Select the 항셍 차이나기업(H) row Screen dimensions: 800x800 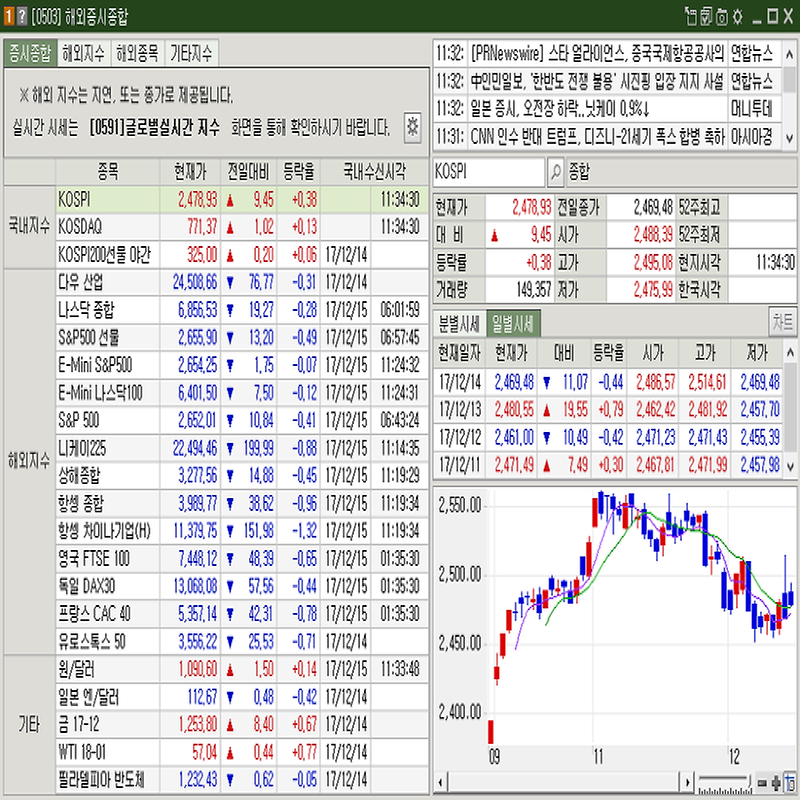(x=242, y=531)
